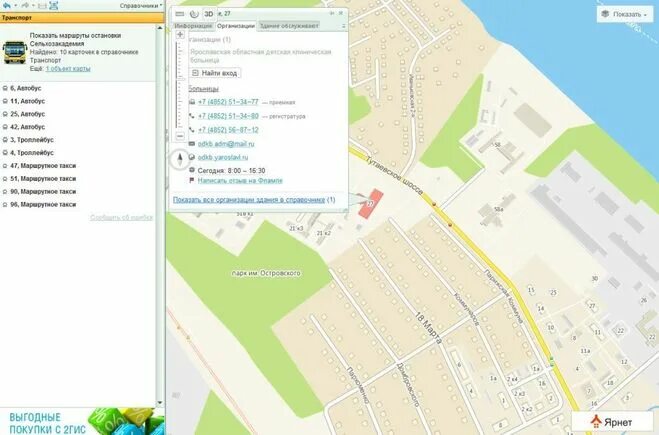Screen dimensions: 659x435
Task: Click the 'Тутаевское шоссе' road label
Action: (x=394, y=176)
